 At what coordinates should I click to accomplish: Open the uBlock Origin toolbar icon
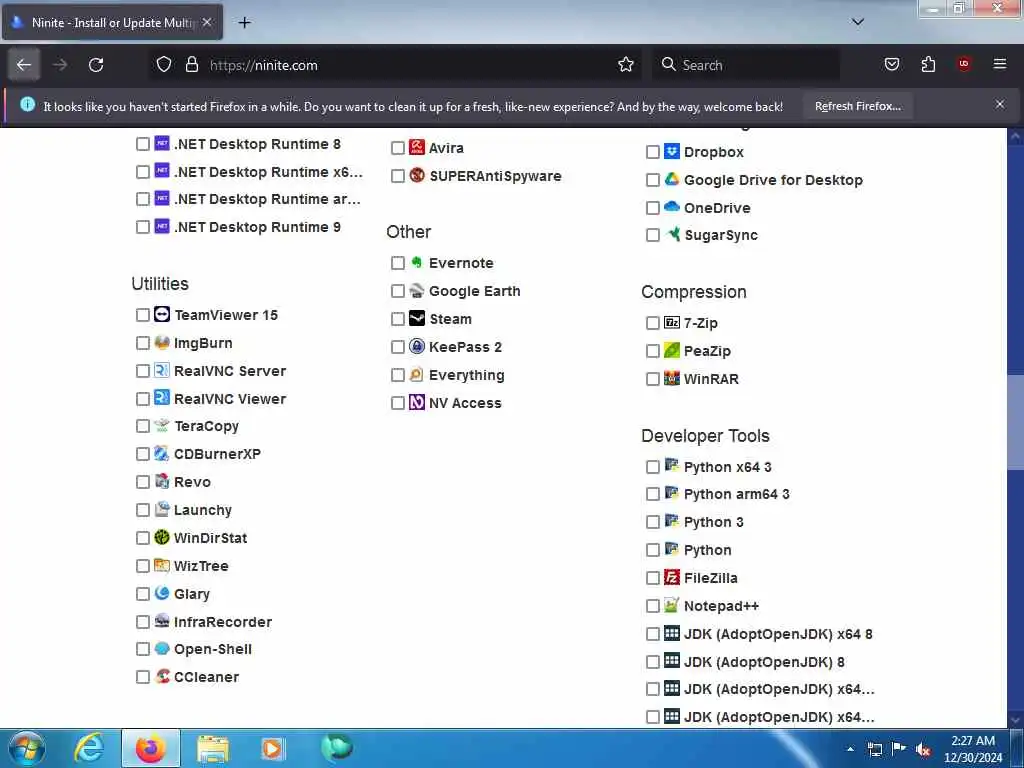964,65
